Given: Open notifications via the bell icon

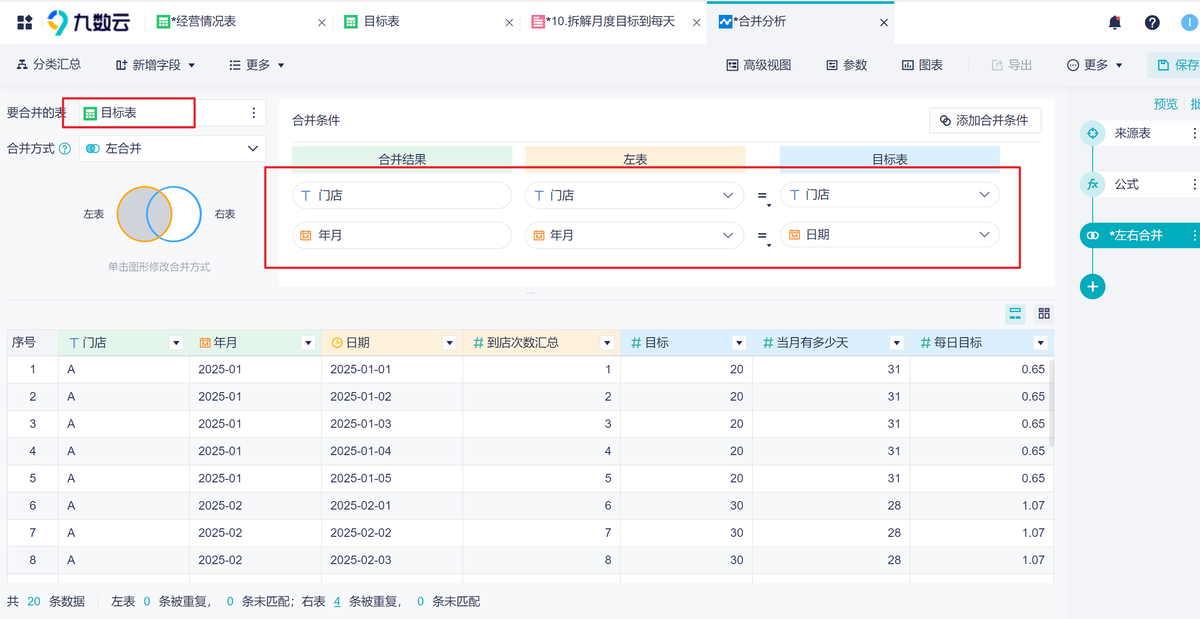Looking at the screenshot, I should pyautogui.click(x=1113, y=21).
